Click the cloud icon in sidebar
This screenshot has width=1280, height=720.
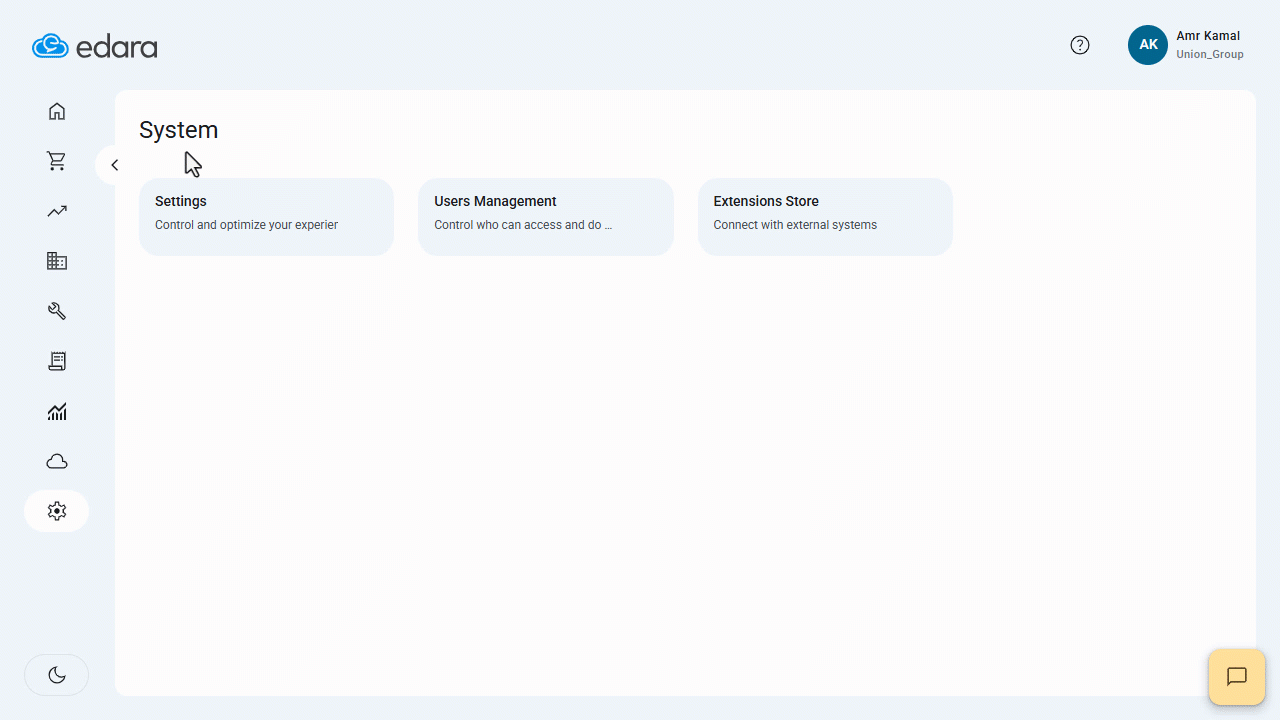coord(57,461)
